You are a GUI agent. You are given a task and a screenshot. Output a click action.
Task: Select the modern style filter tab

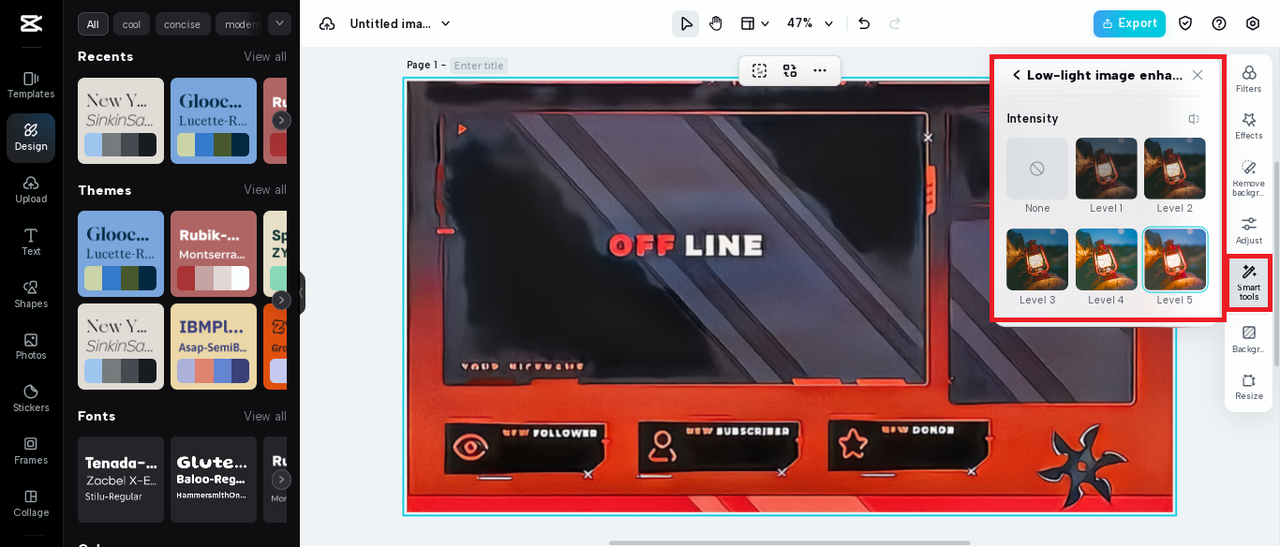tap(240, 24)
